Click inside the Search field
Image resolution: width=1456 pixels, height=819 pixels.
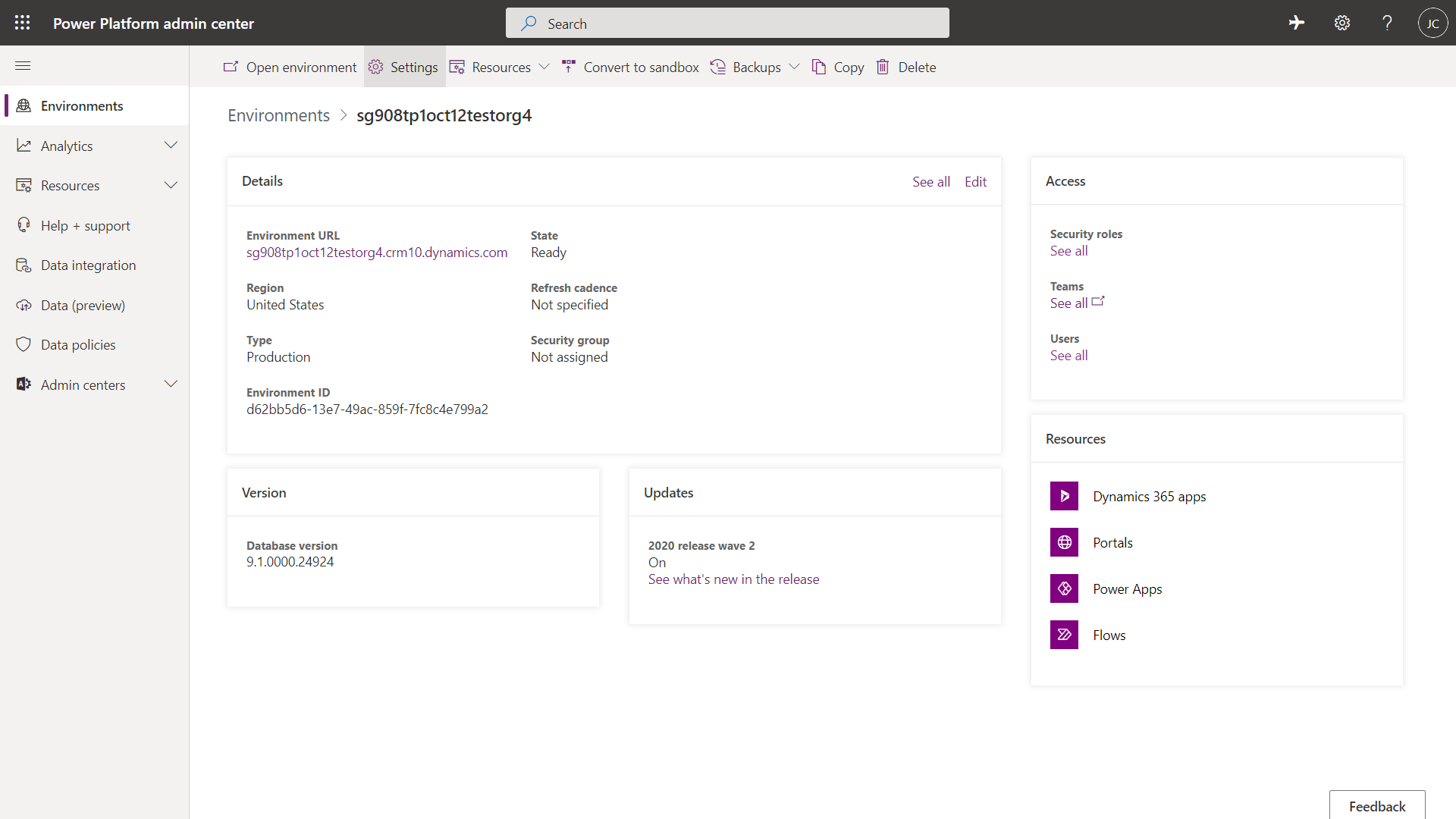(x=727, y=23)
